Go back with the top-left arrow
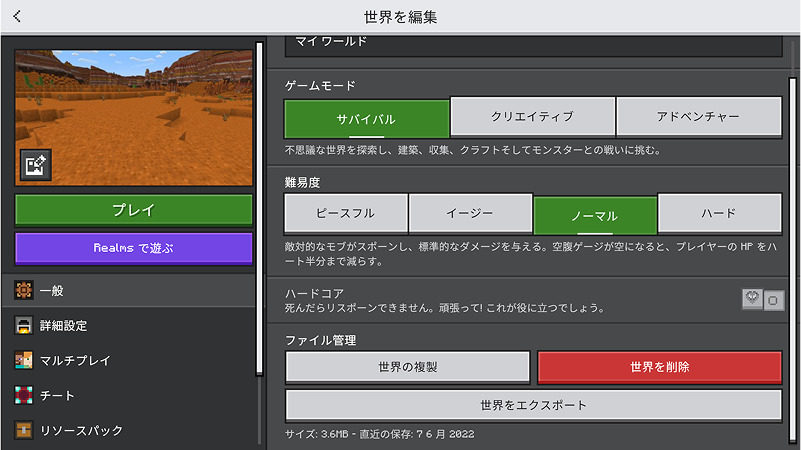This screenshot has width=801, height=450. coord(17,16)
